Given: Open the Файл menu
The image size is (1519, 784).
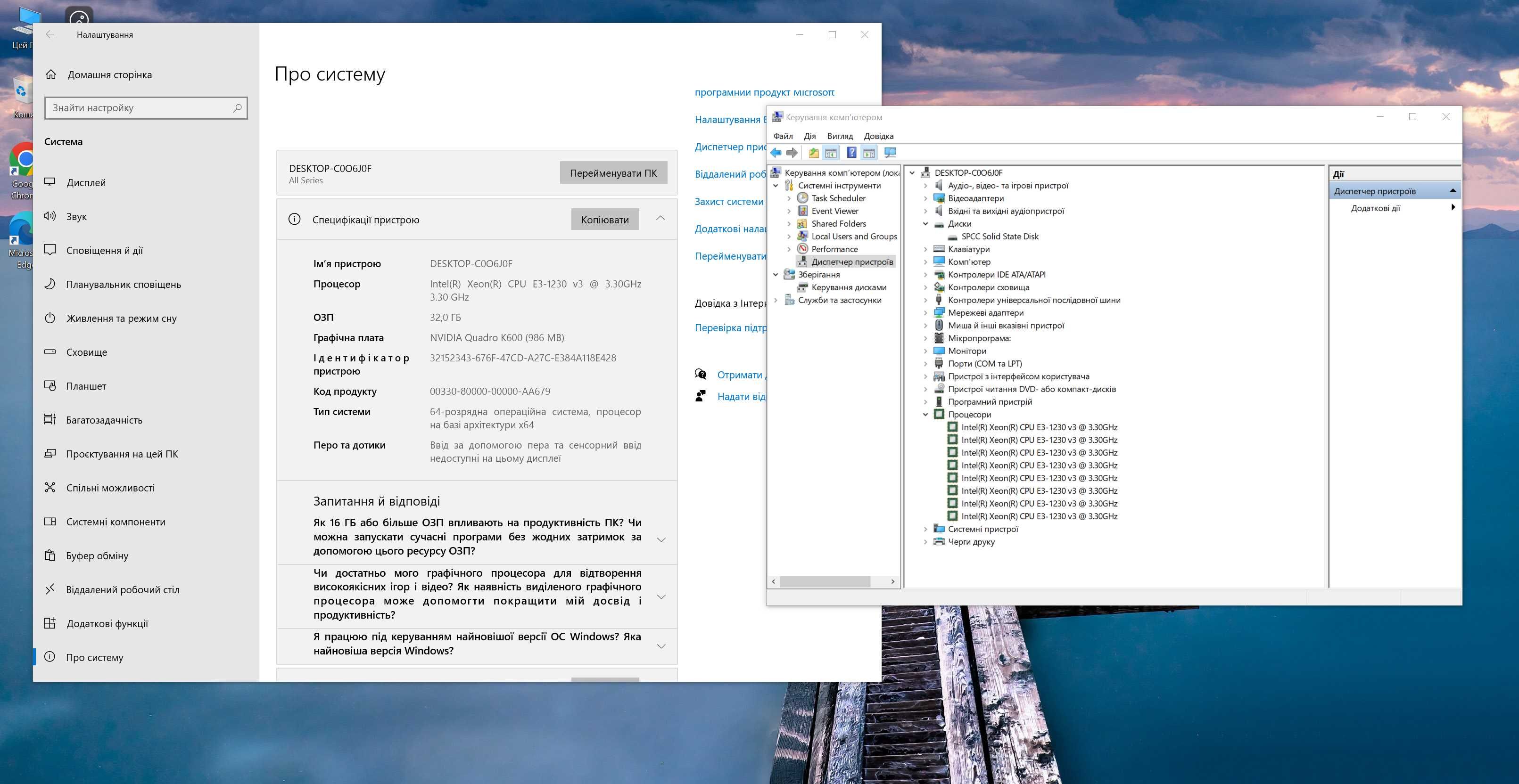Looking at the screenshot, I should pyautogui.click(x=783, y=136).
